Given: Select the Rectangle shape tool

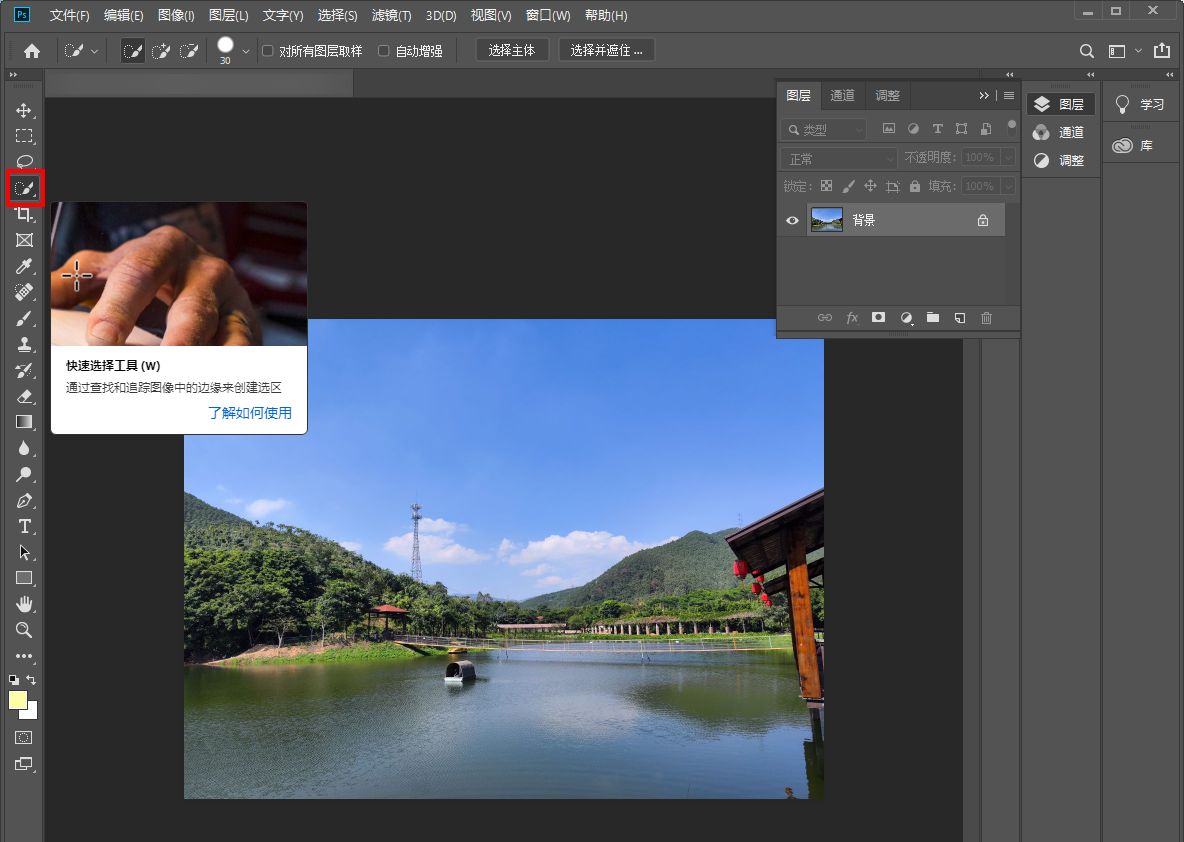Looking at the screenshot, I should (x=24, y=578).
